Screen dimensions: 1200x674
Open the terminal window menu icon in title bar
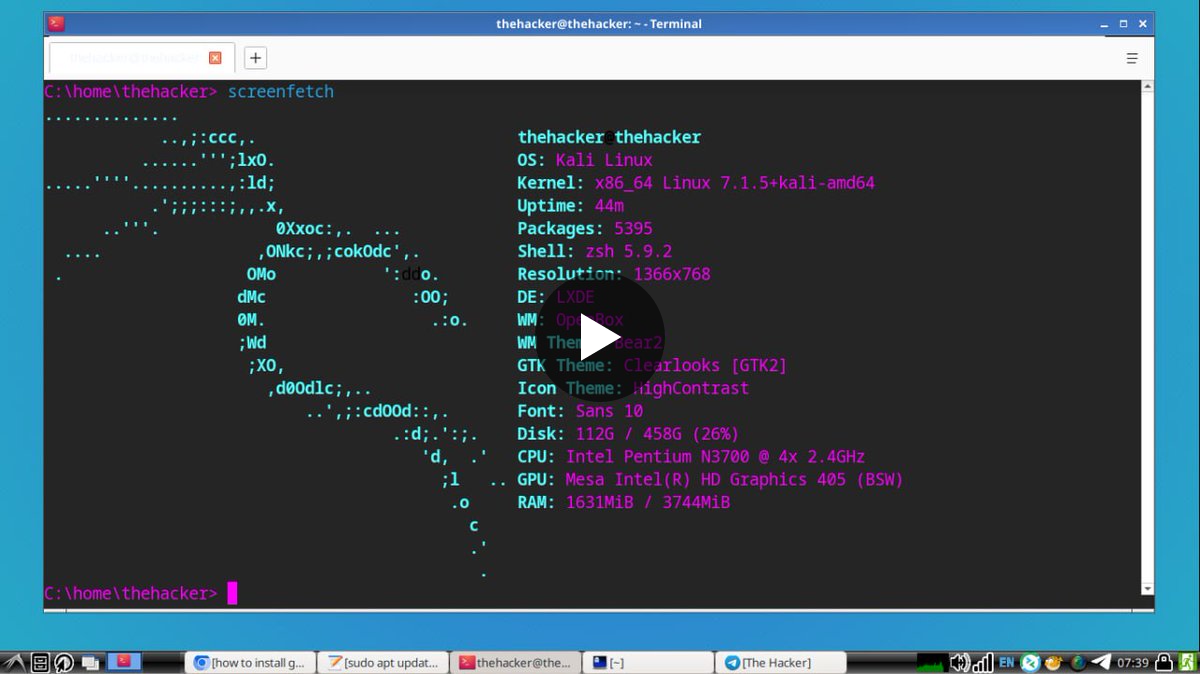[56, 23]
